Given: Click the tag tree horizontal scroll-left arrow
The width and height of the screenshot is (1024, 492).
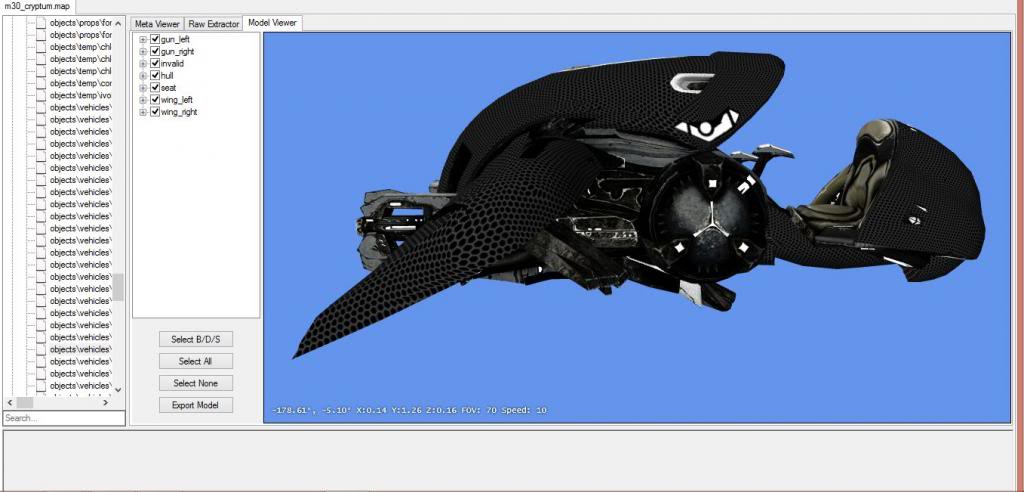Looking at the screenshot, I should tap(9, 402).
